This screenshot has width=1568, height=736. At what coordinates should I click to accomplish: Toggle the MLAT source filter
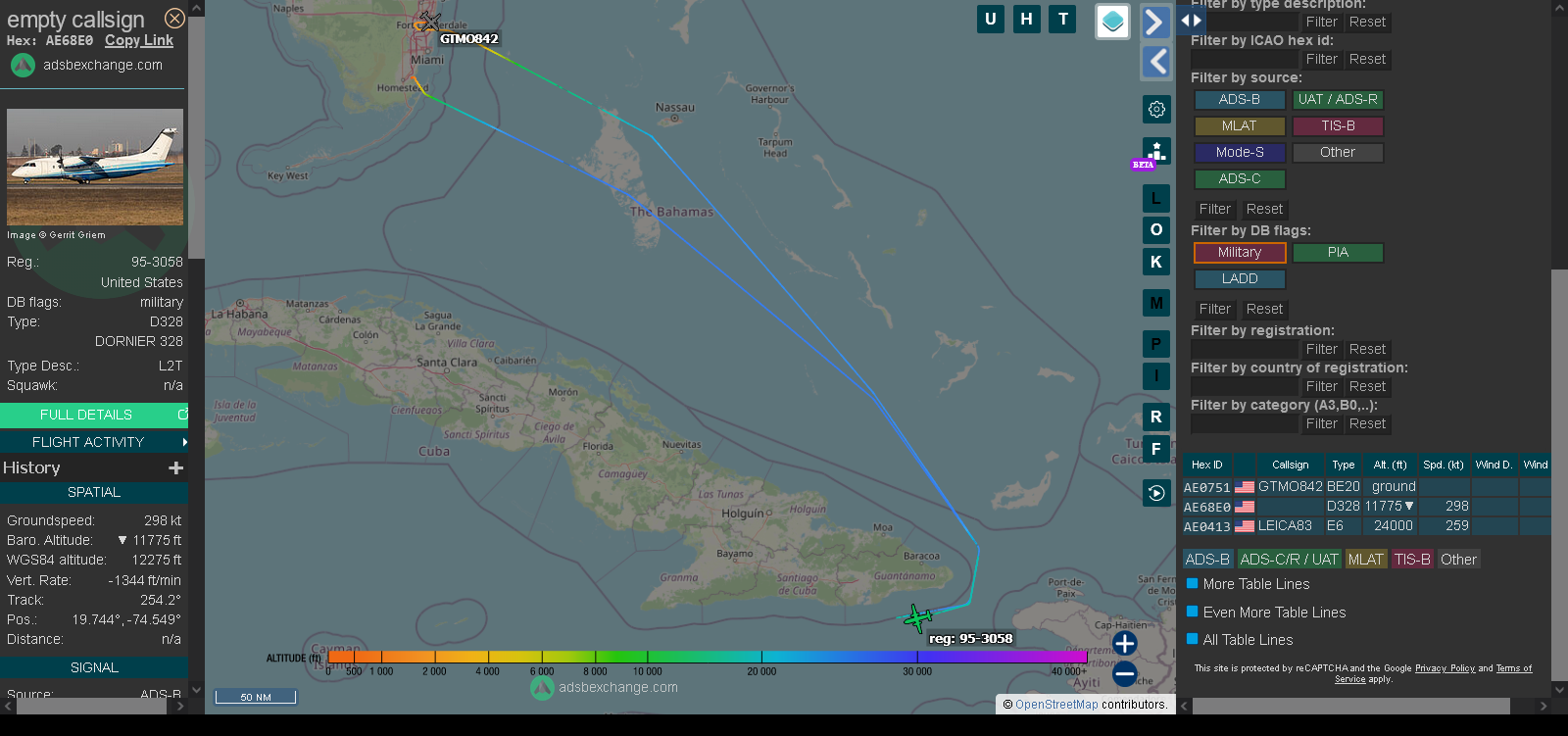click(x=1240, y=126)
